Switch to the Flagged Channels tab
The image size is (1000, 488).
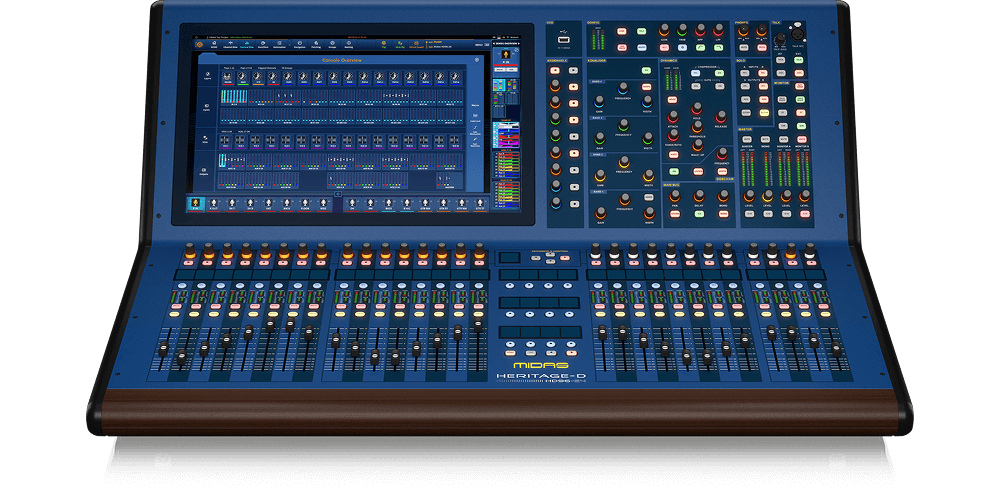[267, 68]
